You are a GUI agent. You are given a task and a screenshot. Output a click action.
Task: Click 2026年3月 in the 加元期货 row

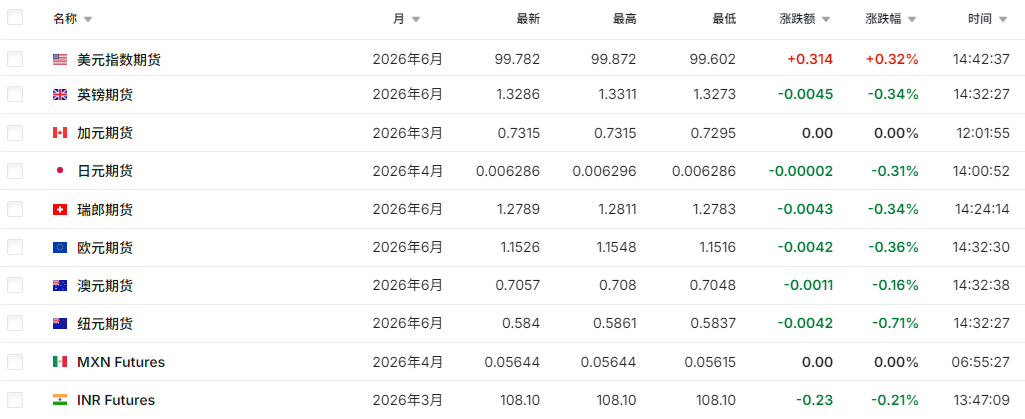point(408,133)
